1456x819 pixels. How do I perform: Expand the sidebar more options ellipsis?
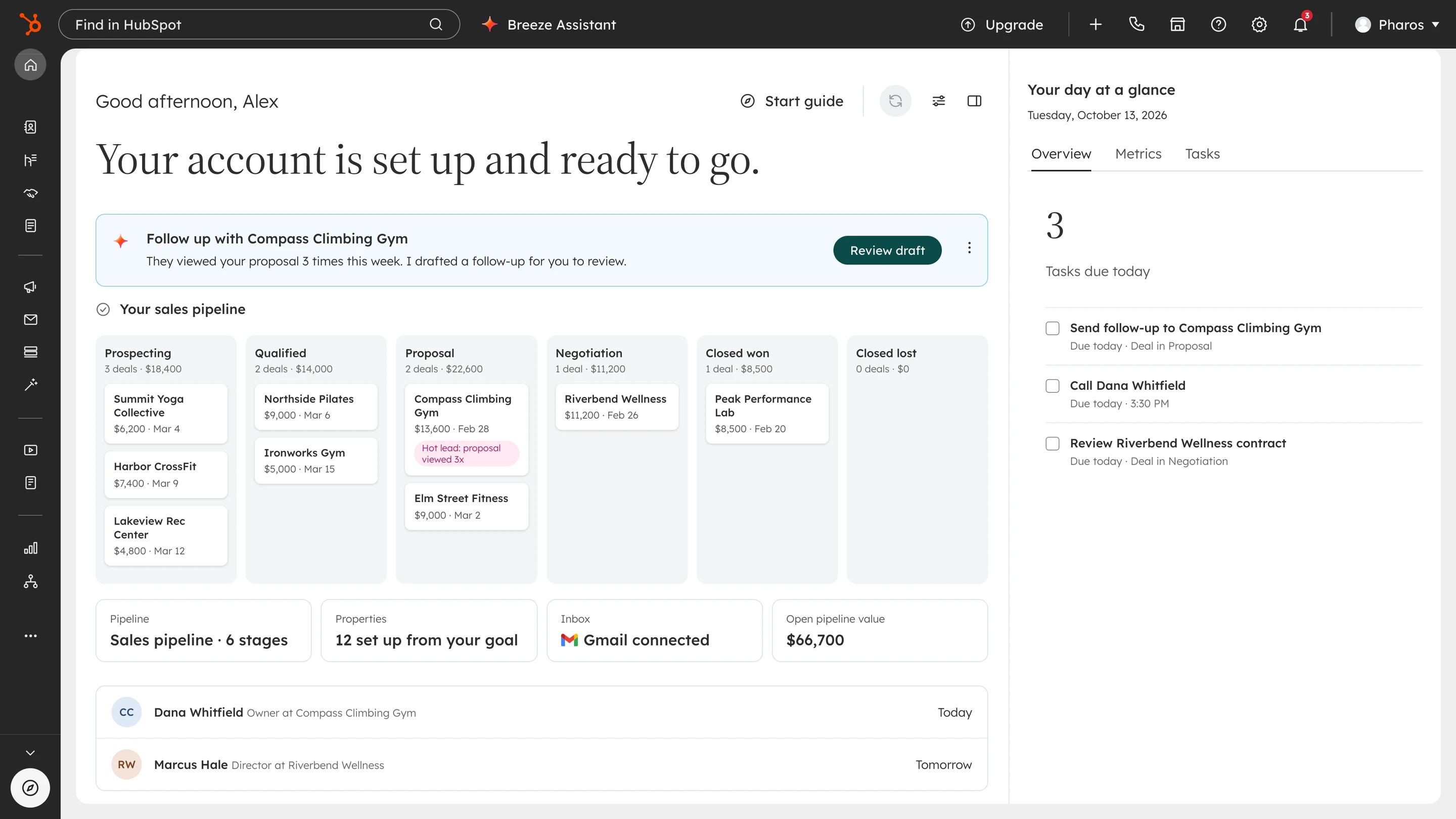[x=30, y=636]
